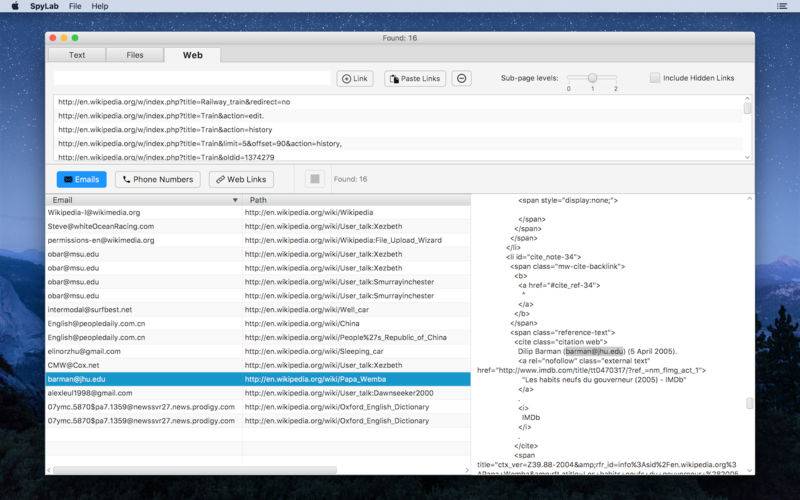Image resolution: width=800 pixels, height=500 pixels.
Task: Click the URL input field
Action: 192,78
